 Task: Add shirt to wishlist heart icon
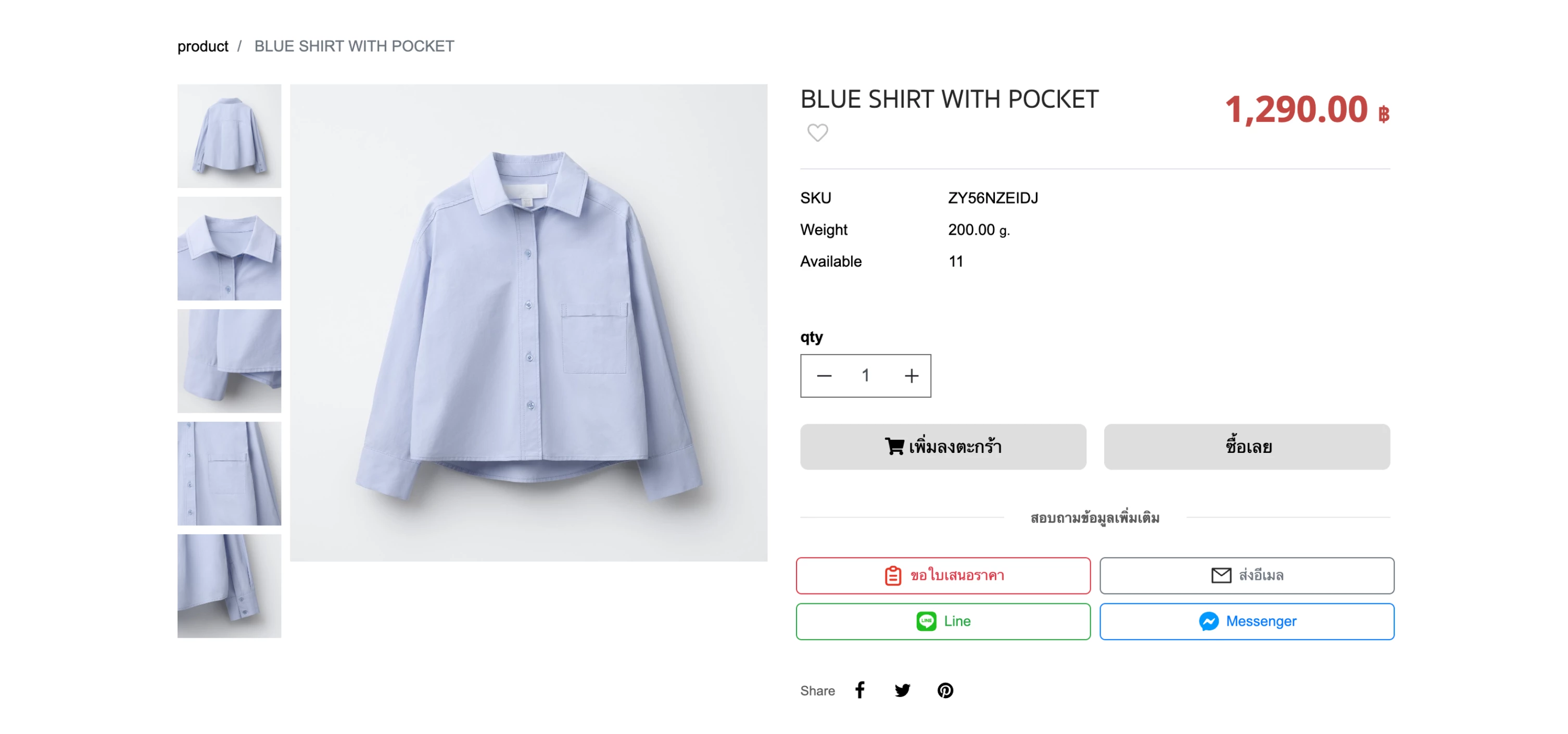click(817, 132)
